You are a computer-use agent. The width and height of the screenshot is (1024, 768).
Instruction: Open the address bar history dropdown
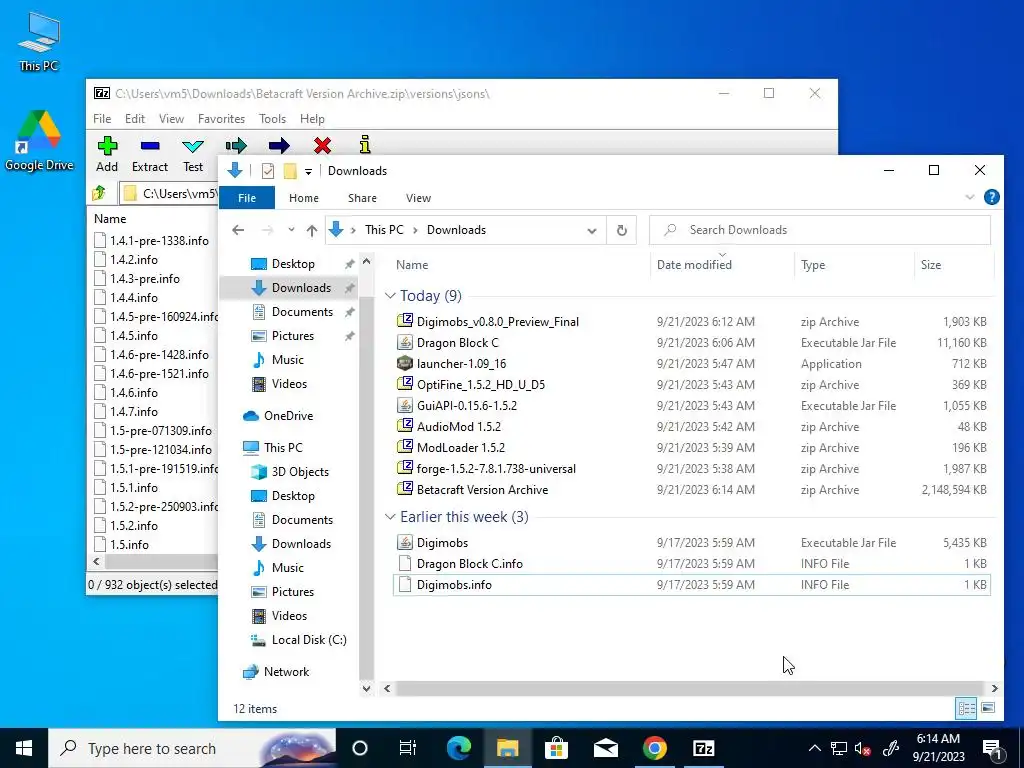coord(592,230)
